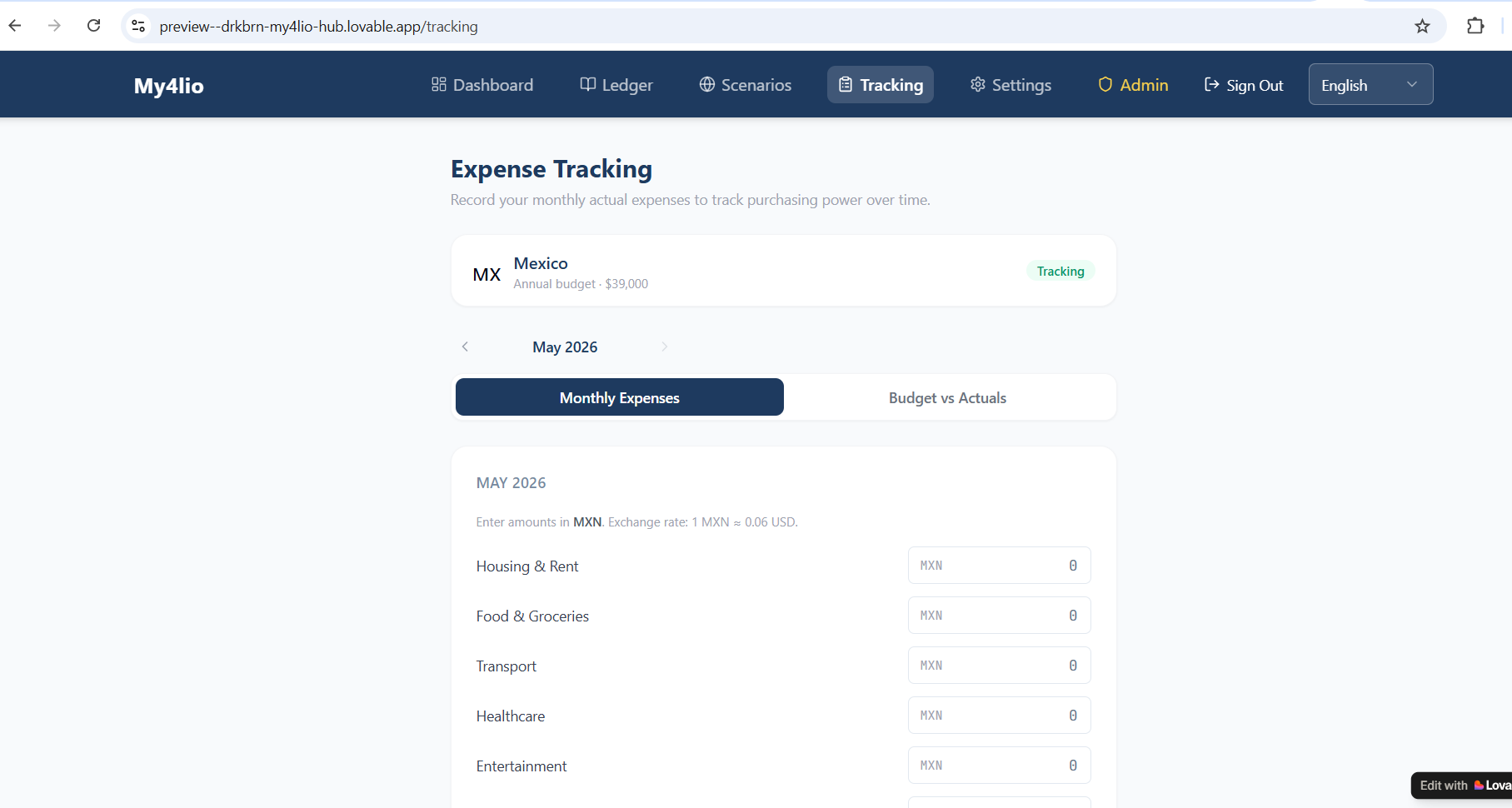Click the Settings gear icon
The width and height of the screenshot is (1512, 808).
point(978,84)
